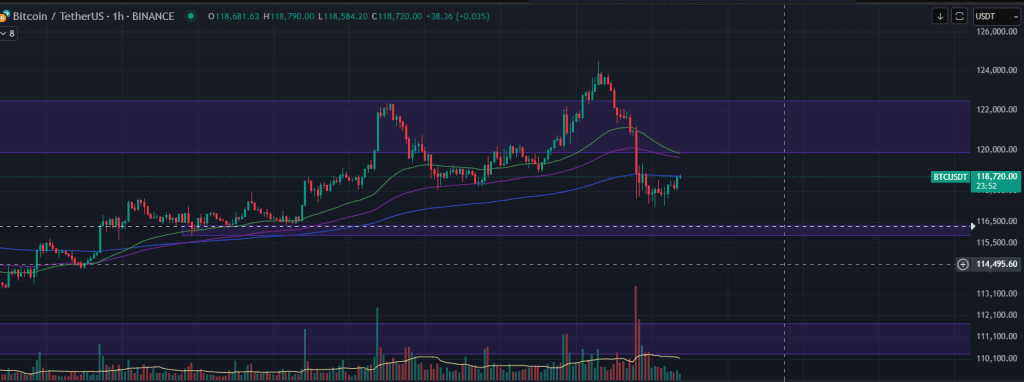Select the 126,000.00 price scale label

[996, 31]
